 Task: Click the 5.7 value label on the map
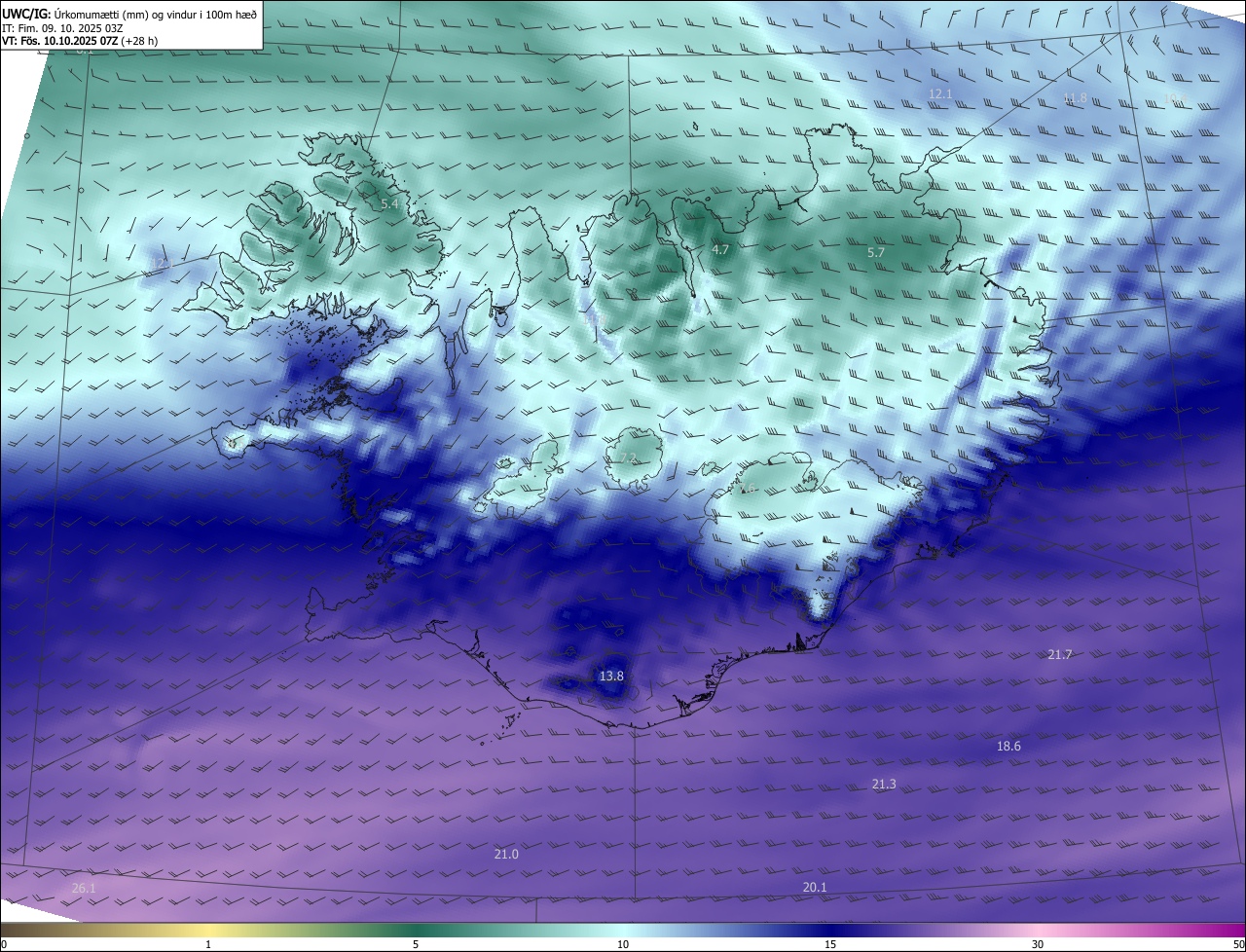[x=876, y=253]
